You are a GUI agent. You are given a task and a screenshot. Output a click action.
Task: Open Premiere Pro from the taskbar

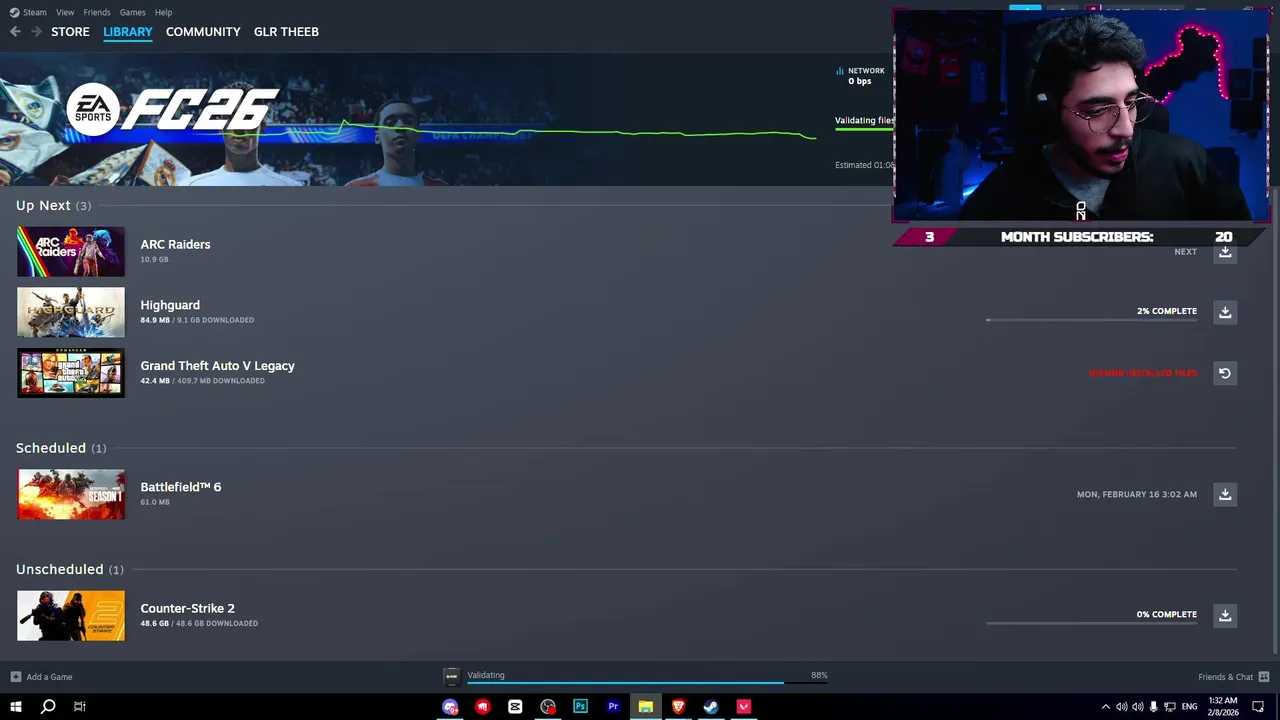pyautogui.click(x=613, y=707)
